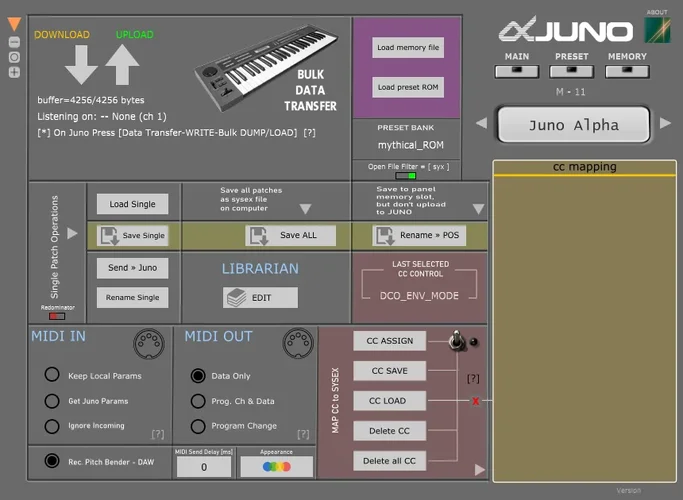Click the Load memory file button

(407, 48)
